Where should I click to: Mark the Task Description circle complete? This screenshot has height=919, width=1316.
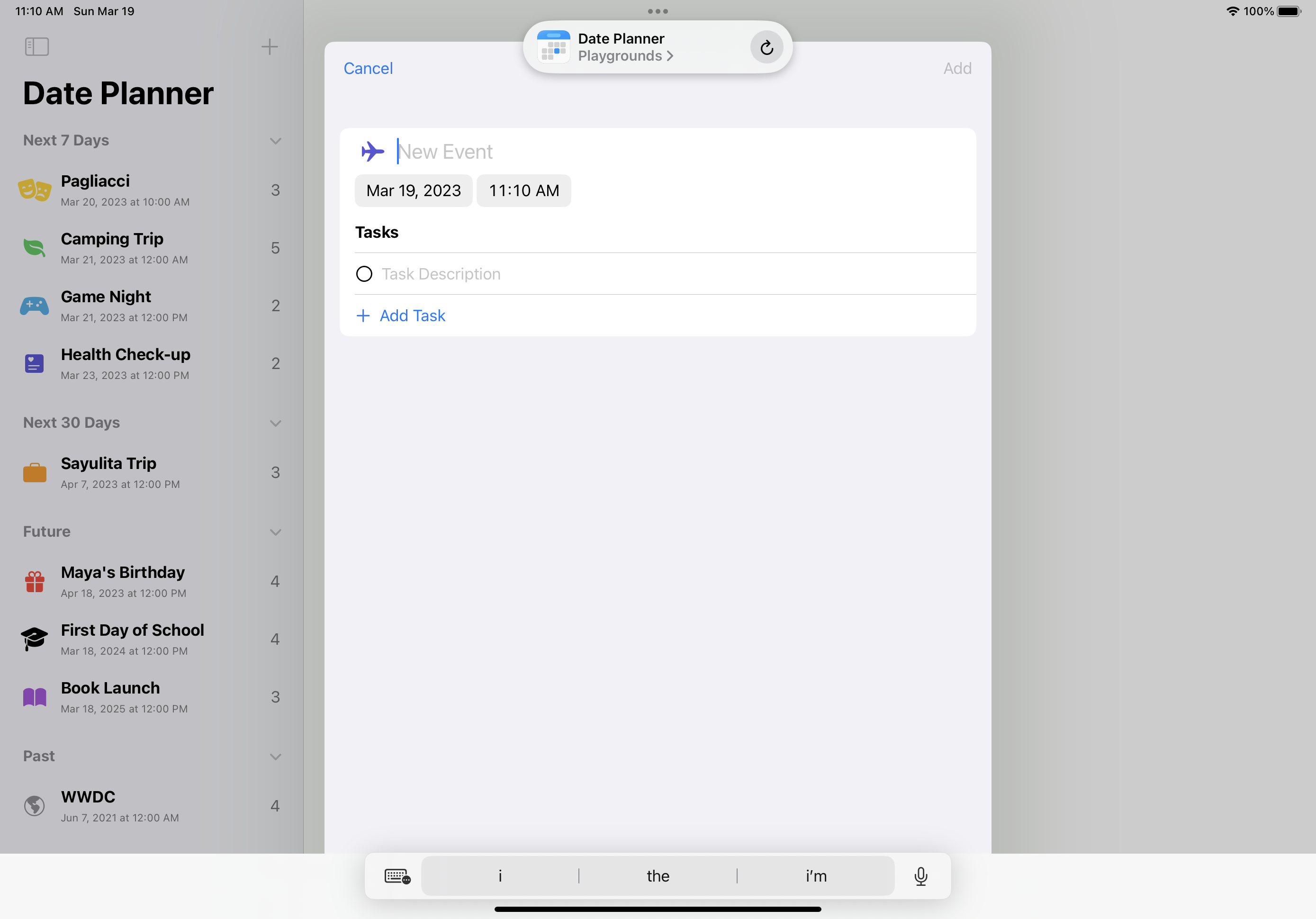[364, 274]
